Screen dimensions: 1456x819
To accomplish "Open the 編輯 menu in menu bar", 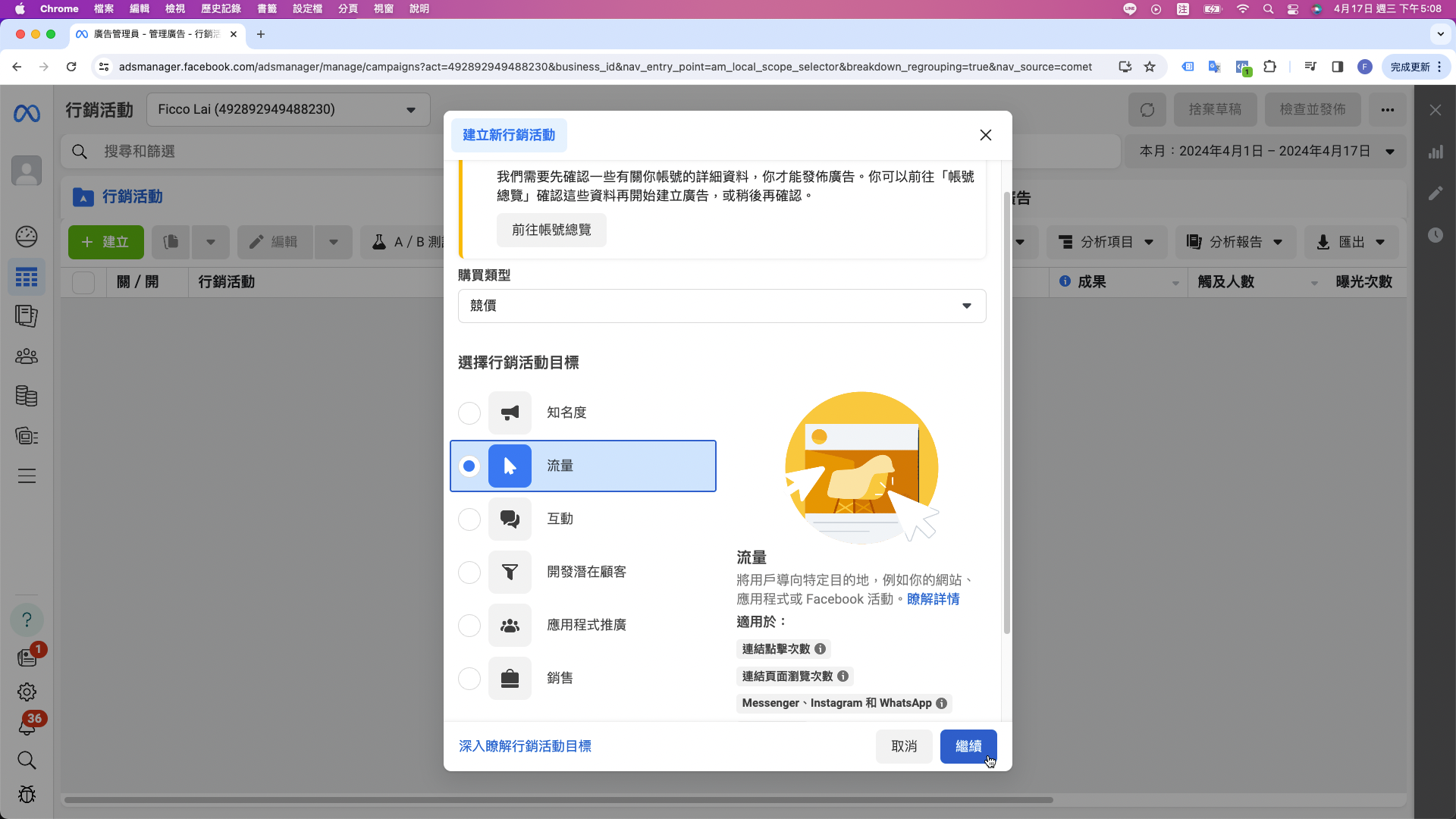I will click(x=140, y=9).
